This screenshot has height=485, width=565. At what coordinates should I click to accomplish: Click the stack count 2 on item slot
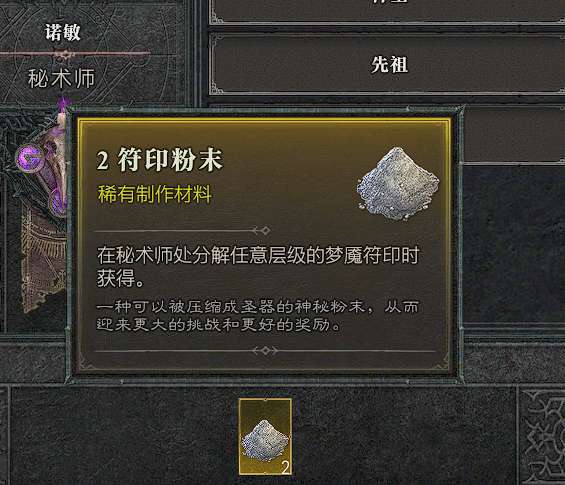click(x=285, y=468)
